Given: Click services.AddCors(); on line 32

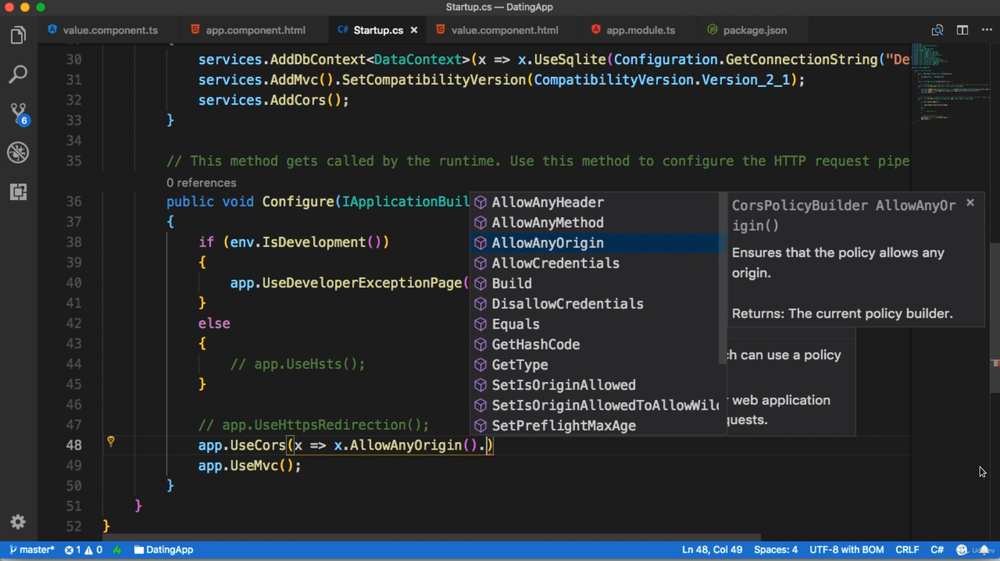Looking at the screenshot, I should [274, 100].
